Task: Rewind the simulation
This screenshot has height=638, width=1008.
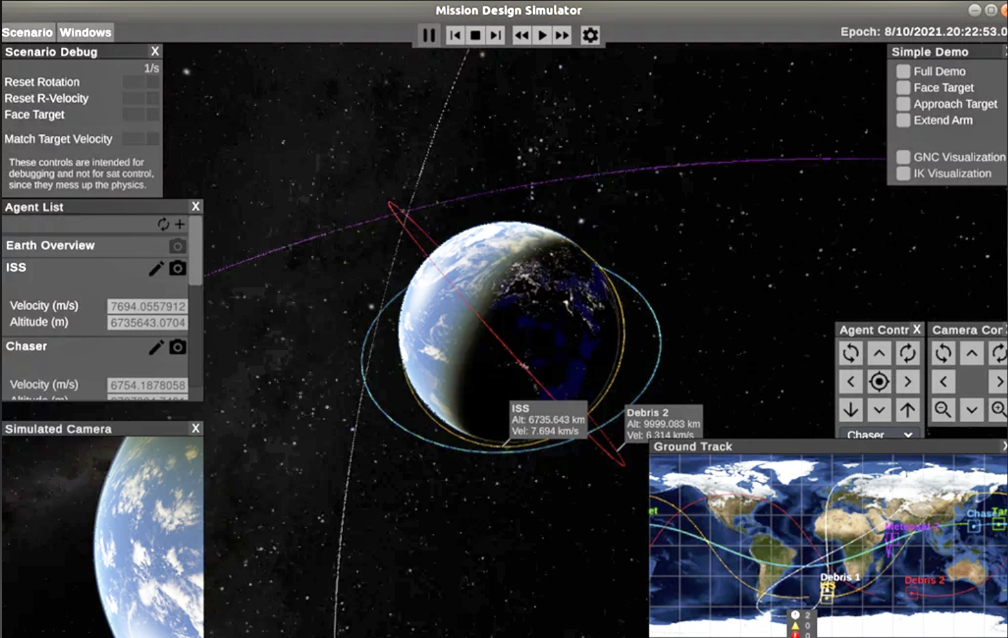Action: 522,35
